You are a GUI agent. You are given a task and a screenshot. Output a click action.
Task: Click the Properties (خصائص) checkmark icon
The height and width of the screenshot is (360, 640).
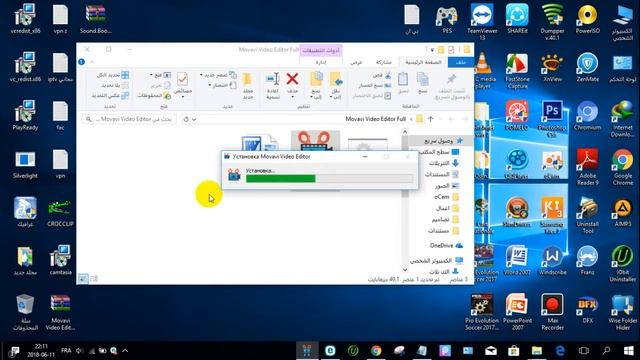[x=182, y=79]
